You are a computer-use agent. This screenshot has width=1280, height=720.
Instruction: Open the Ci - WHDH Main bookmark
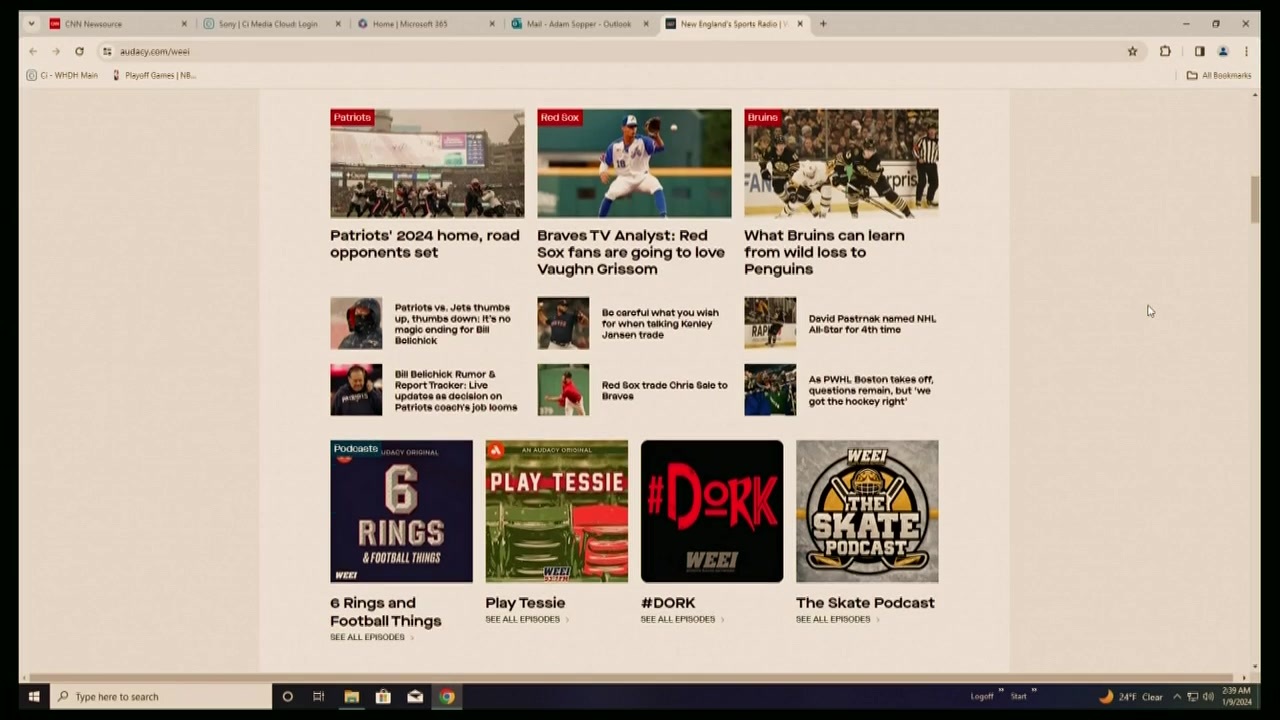62,75
